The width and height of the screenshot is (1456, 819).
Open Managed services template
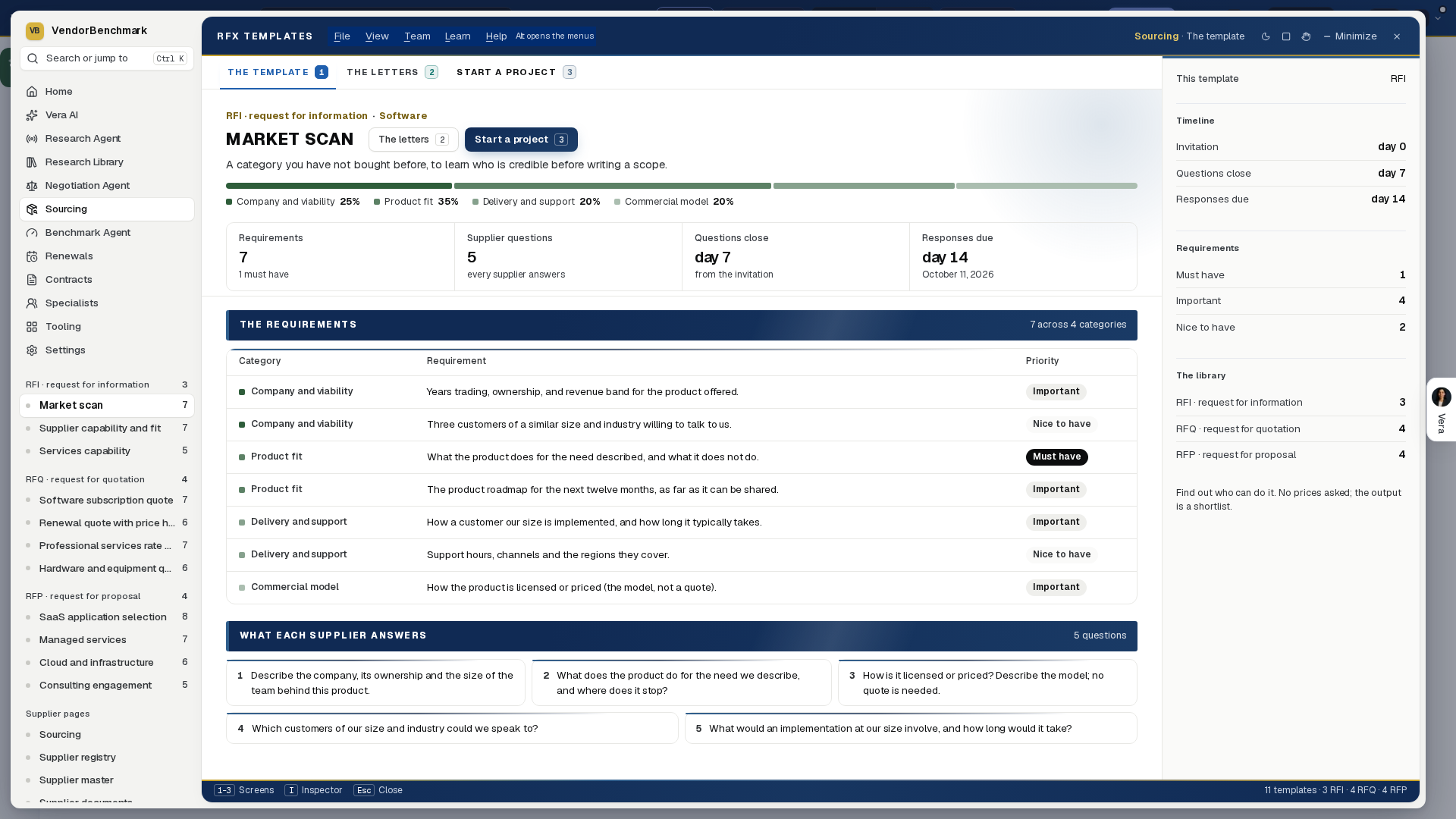[x=107, y=640]
